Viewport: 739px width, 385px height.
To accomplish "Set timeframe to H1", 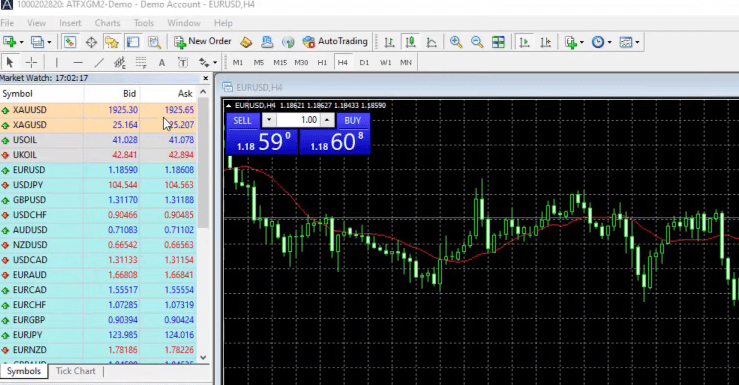I will click(x=322, y=62).
